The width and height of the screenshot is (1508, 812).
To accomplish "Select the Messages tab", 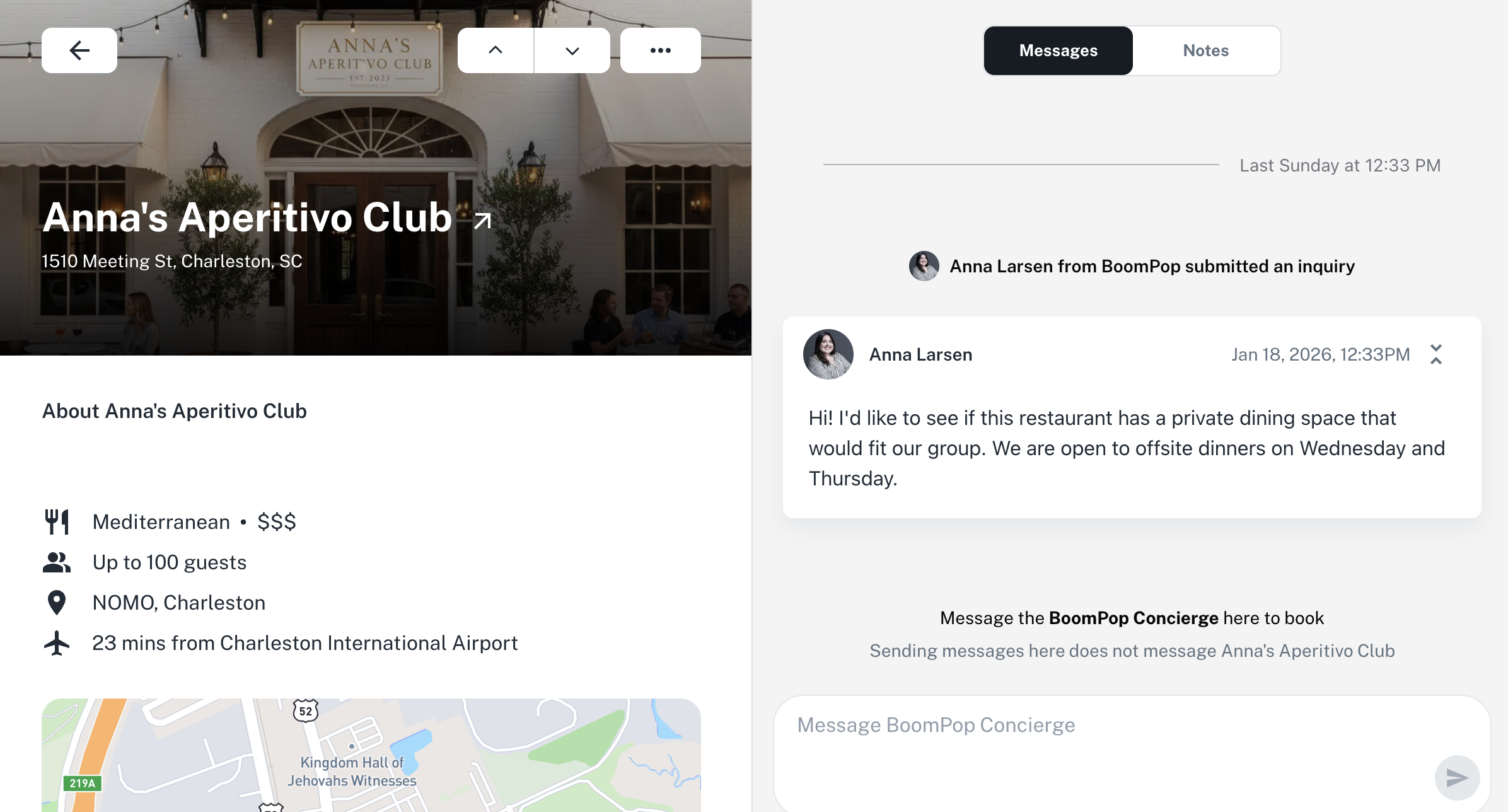I will [x=1058, y=50].
